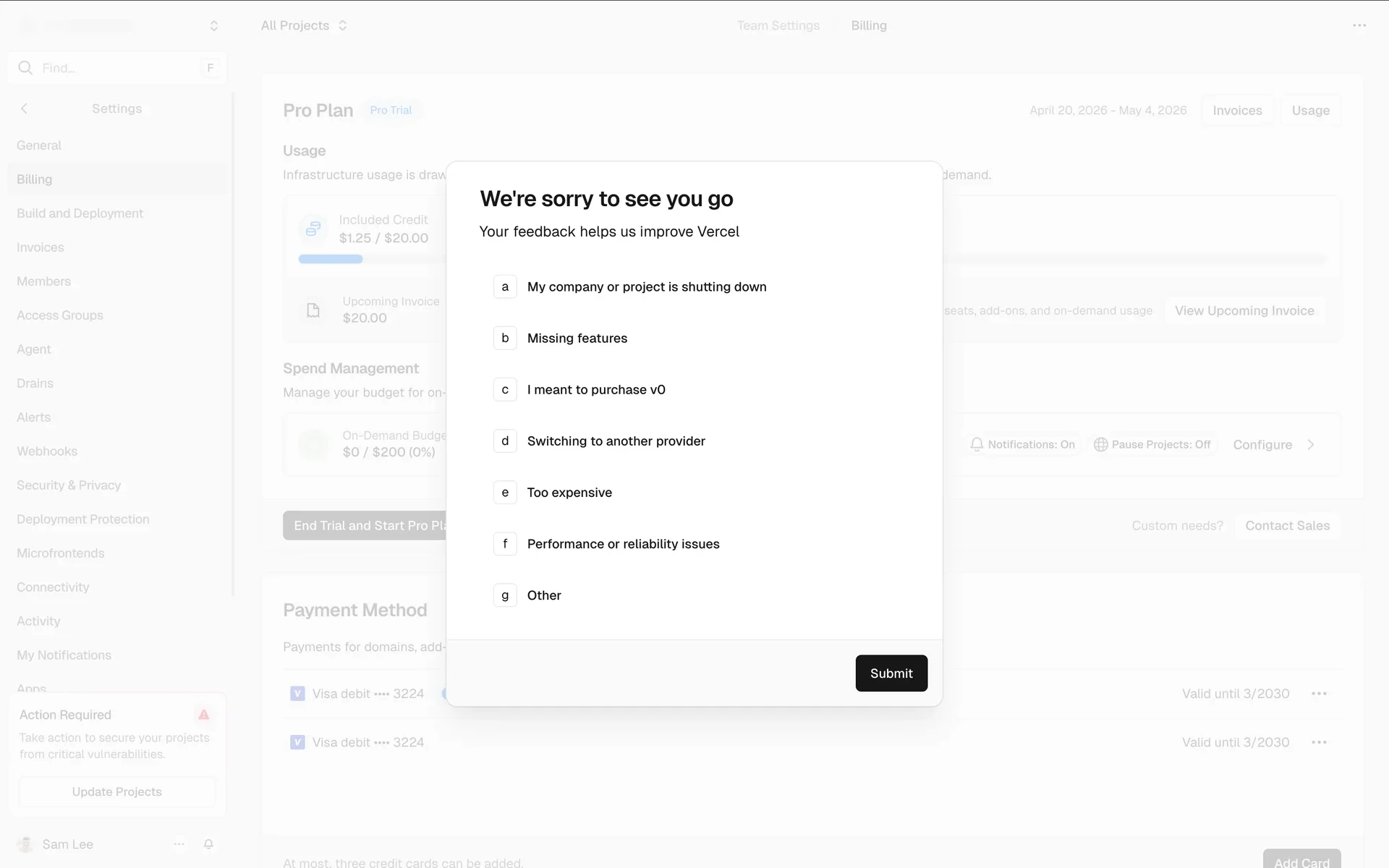Image resolution: width=1389 pixels, height=868 pixels.
Task: Click the Update Projects button
Action: click(117, 792)
